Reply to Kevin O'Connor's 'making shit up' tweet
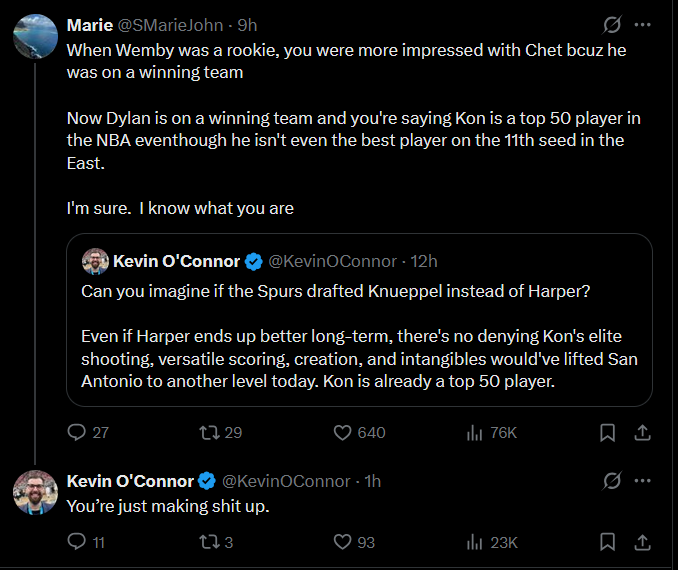The height and width of the screenshot is (570, 678). [x=77, y=542]
